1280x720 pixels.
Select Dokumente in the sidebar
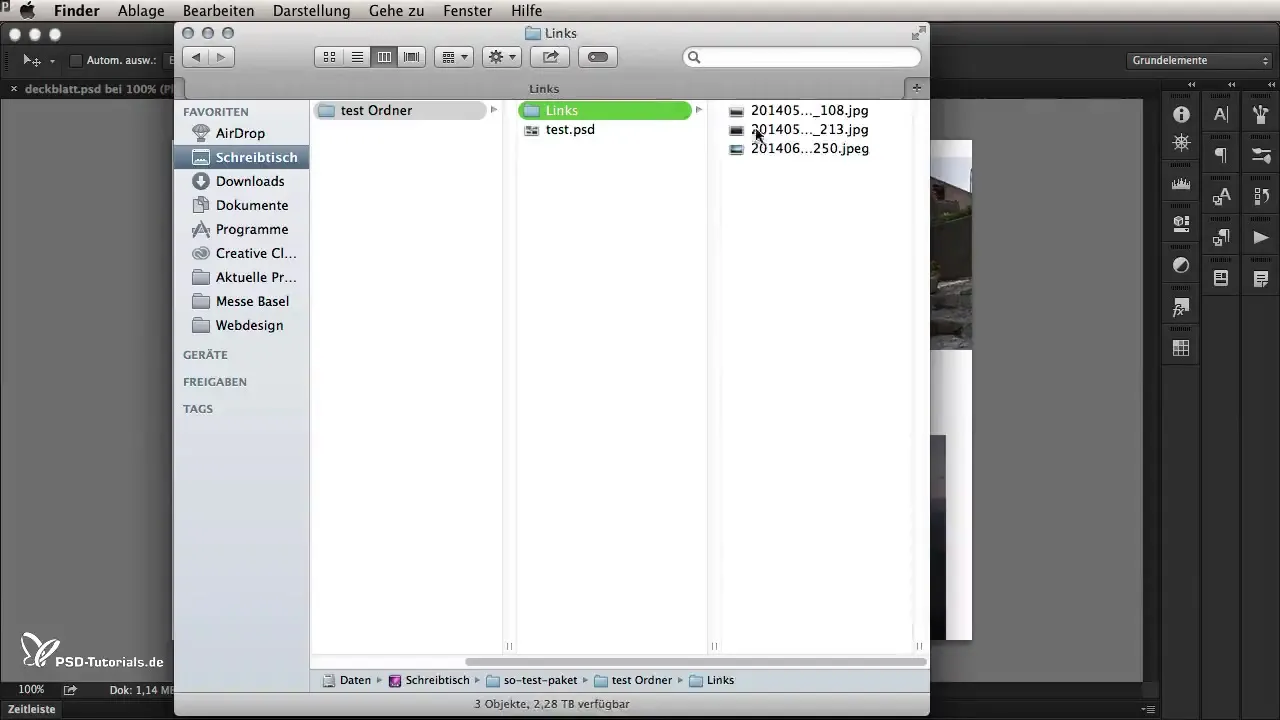click(240, 205)
